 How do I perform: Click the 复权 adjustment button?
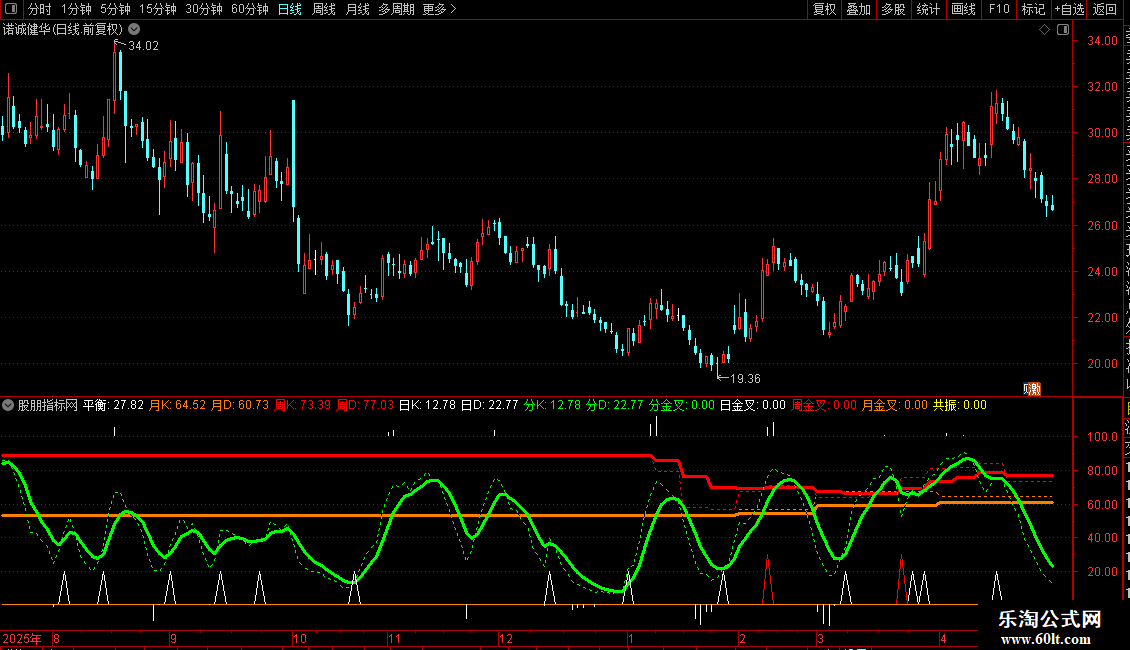824,9
